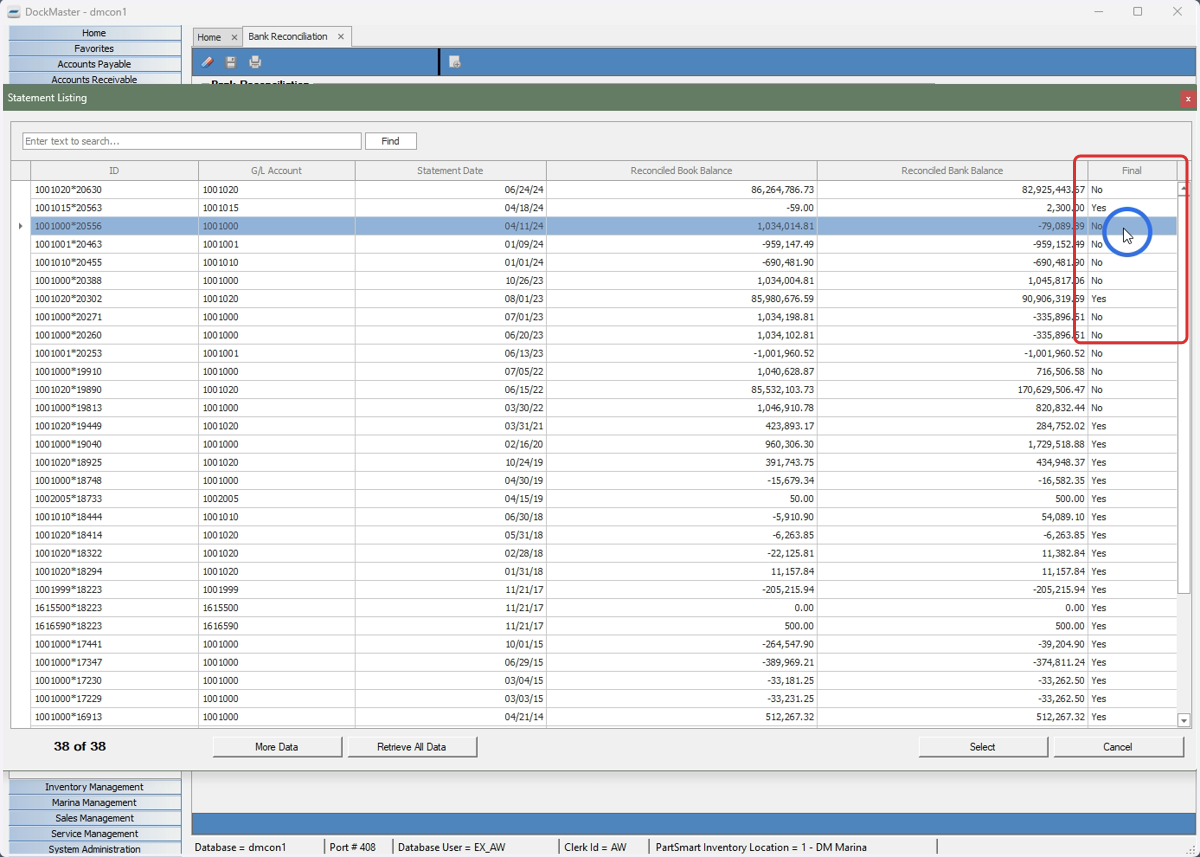This screenshot has width=1200, height=857.
Task: Click book balance 1,046,910.78 cell
Action: (681, 408)
